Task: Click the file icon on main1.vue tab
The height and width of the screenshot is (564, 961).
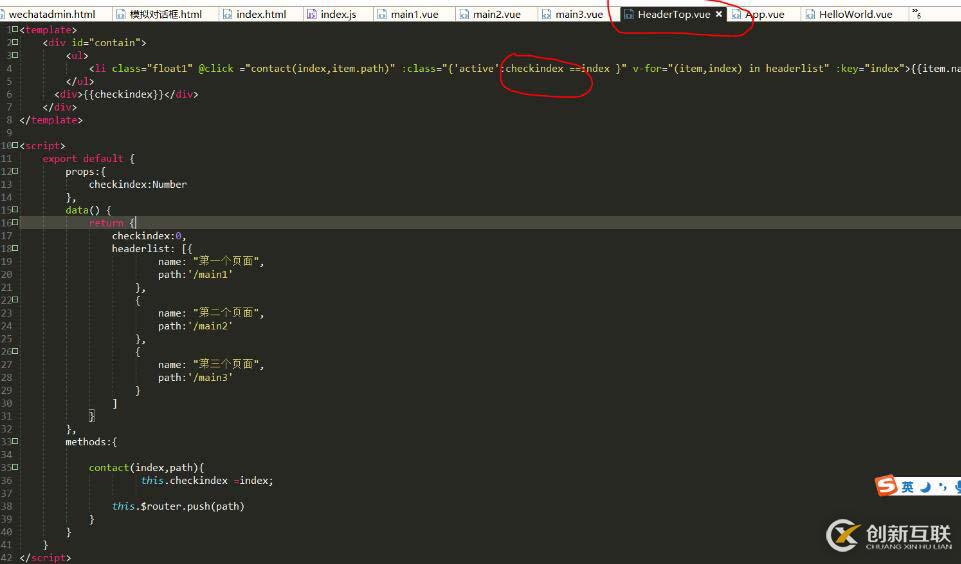Action: [381, 15]
